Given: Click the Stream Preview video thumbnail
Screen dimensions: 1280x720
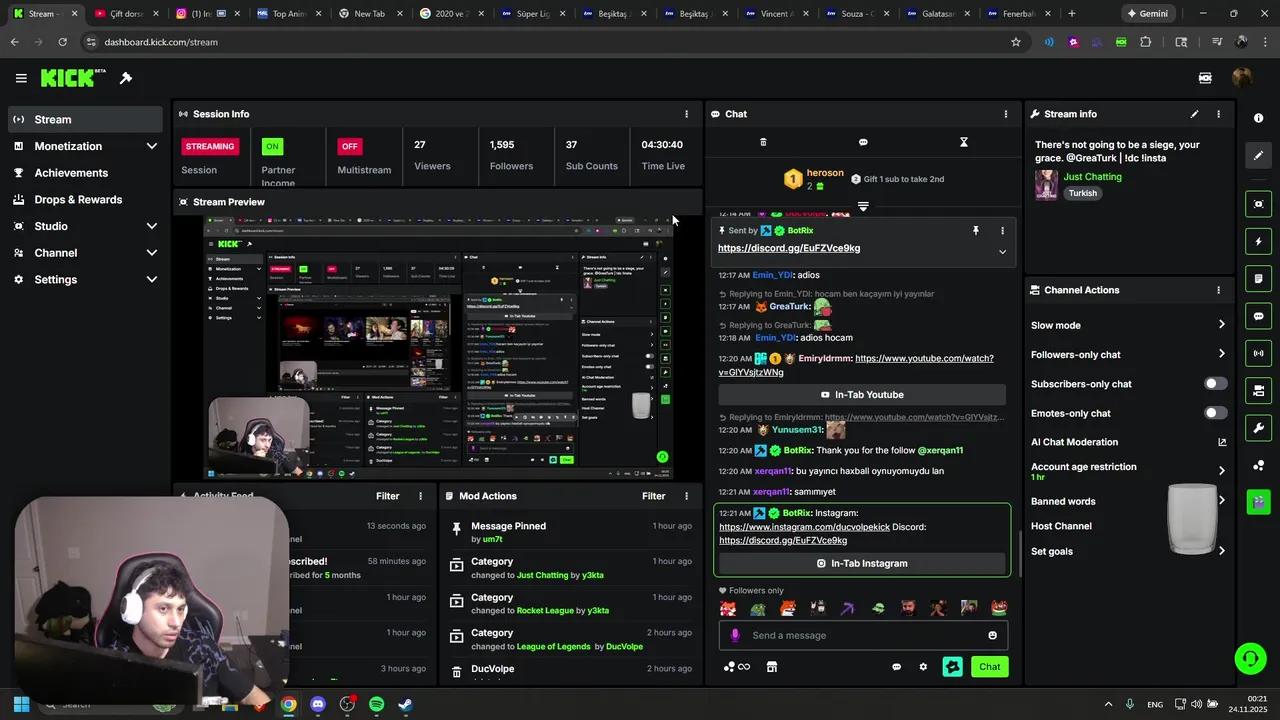Looking at the screenshot, I should 438,346.
